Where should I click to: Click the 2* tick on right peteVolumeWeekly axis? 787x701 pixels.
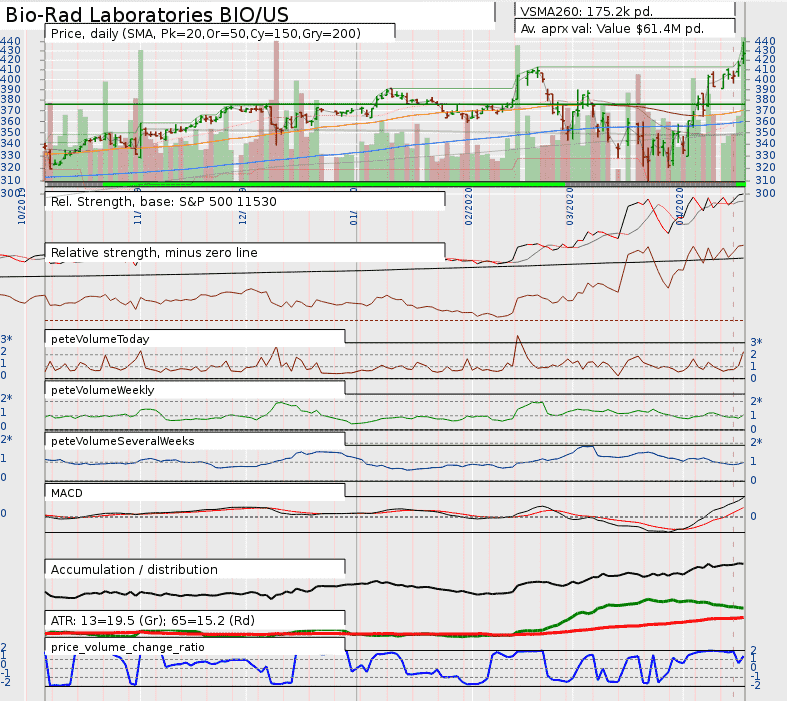pyautogui.click(x=756, y=401)
